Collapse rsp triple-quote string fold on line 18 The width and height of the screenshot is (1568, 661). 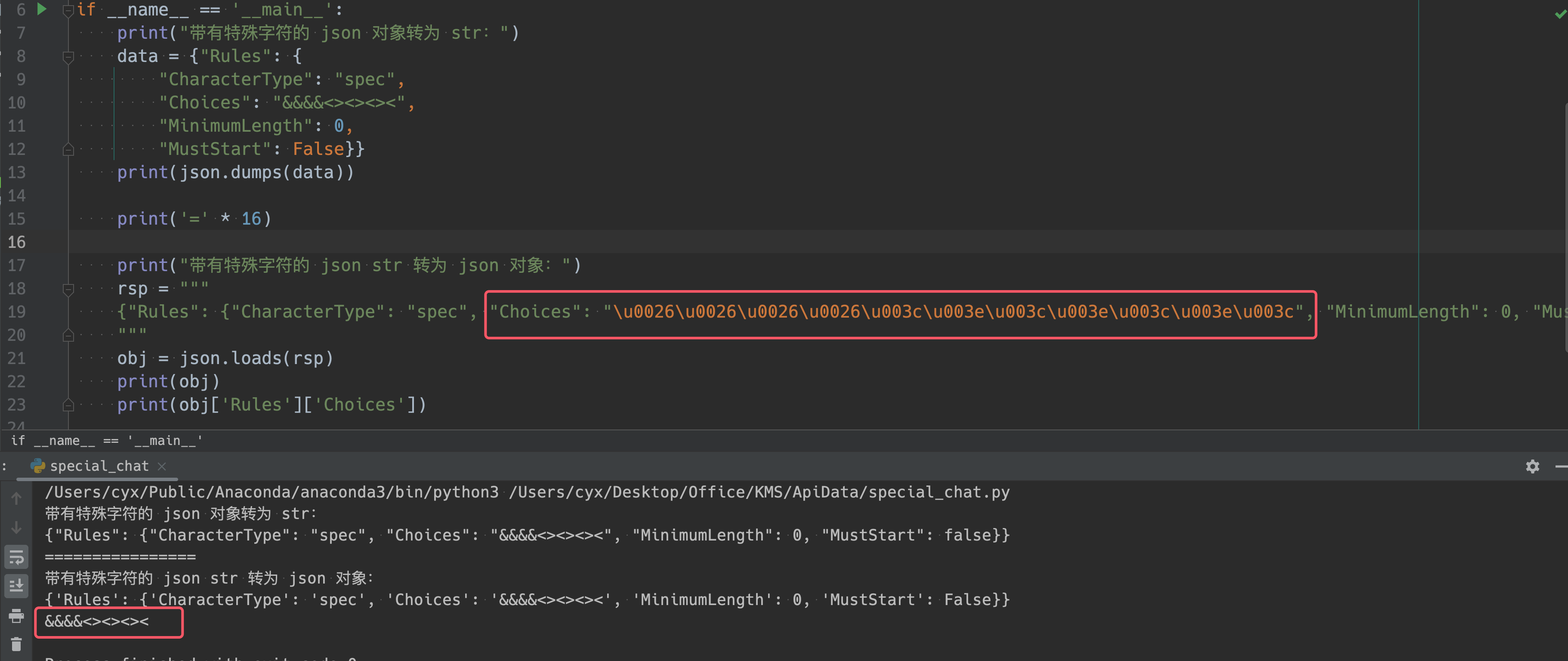pyautogui.click(x=68, y=289)
